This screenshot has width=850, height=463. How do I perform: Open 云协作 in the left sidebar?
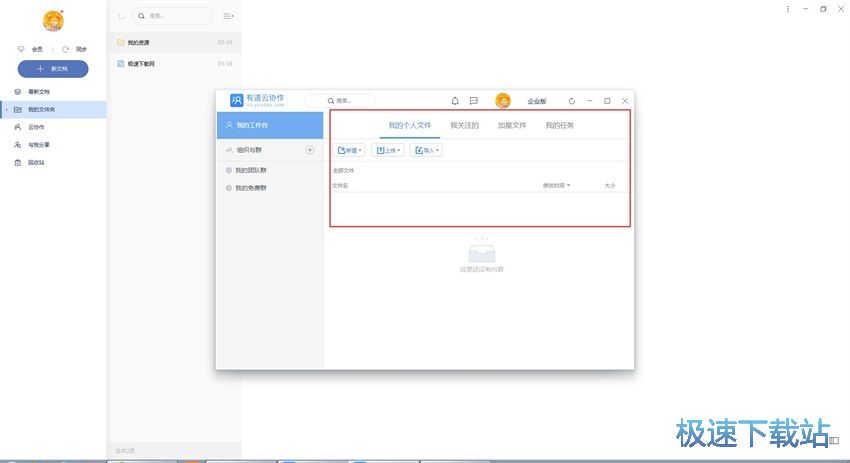click(53, 127)
